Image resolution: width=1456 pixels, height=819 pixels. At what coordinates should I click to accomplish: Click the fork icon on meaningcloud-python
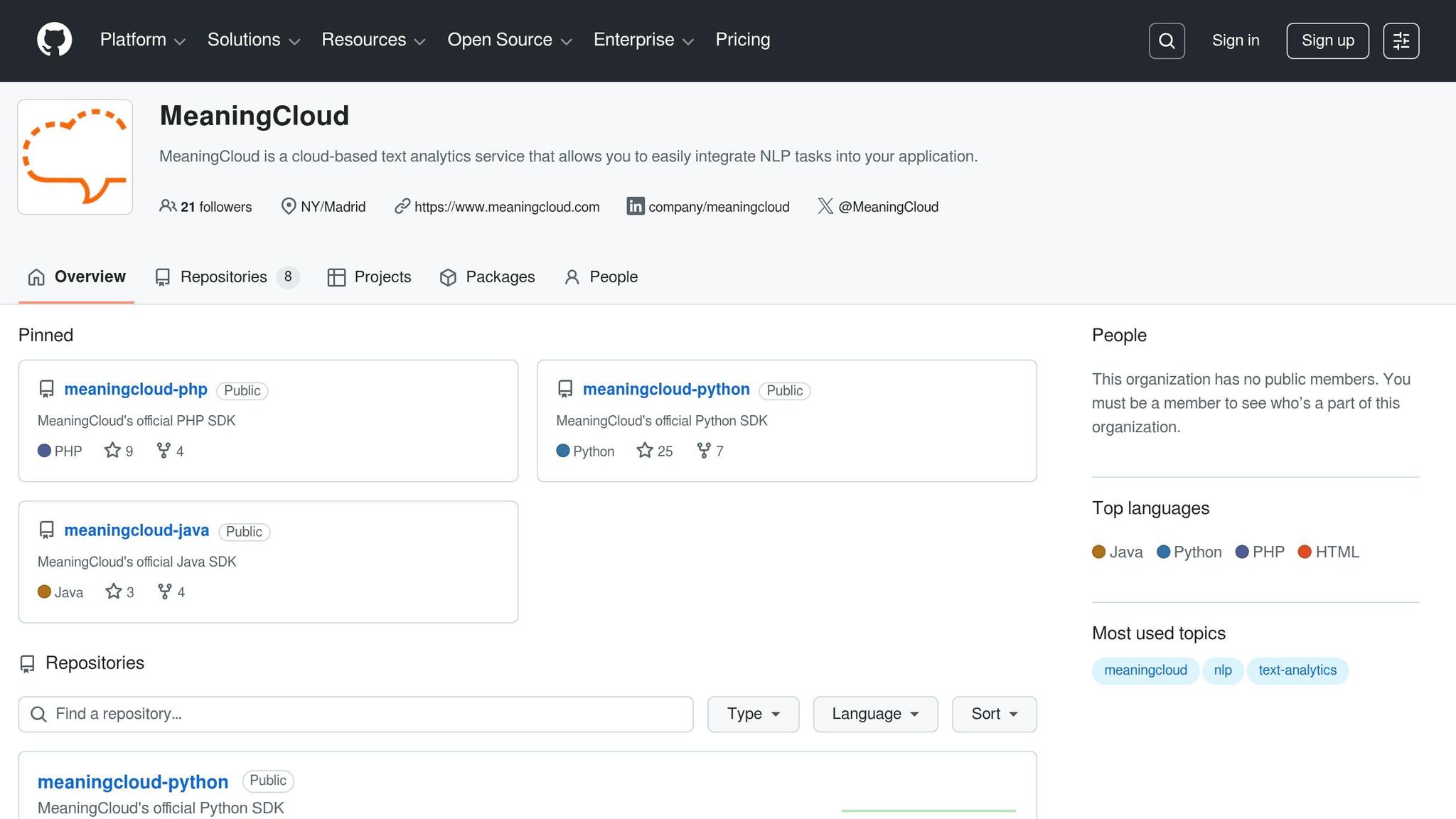[703, 451]
